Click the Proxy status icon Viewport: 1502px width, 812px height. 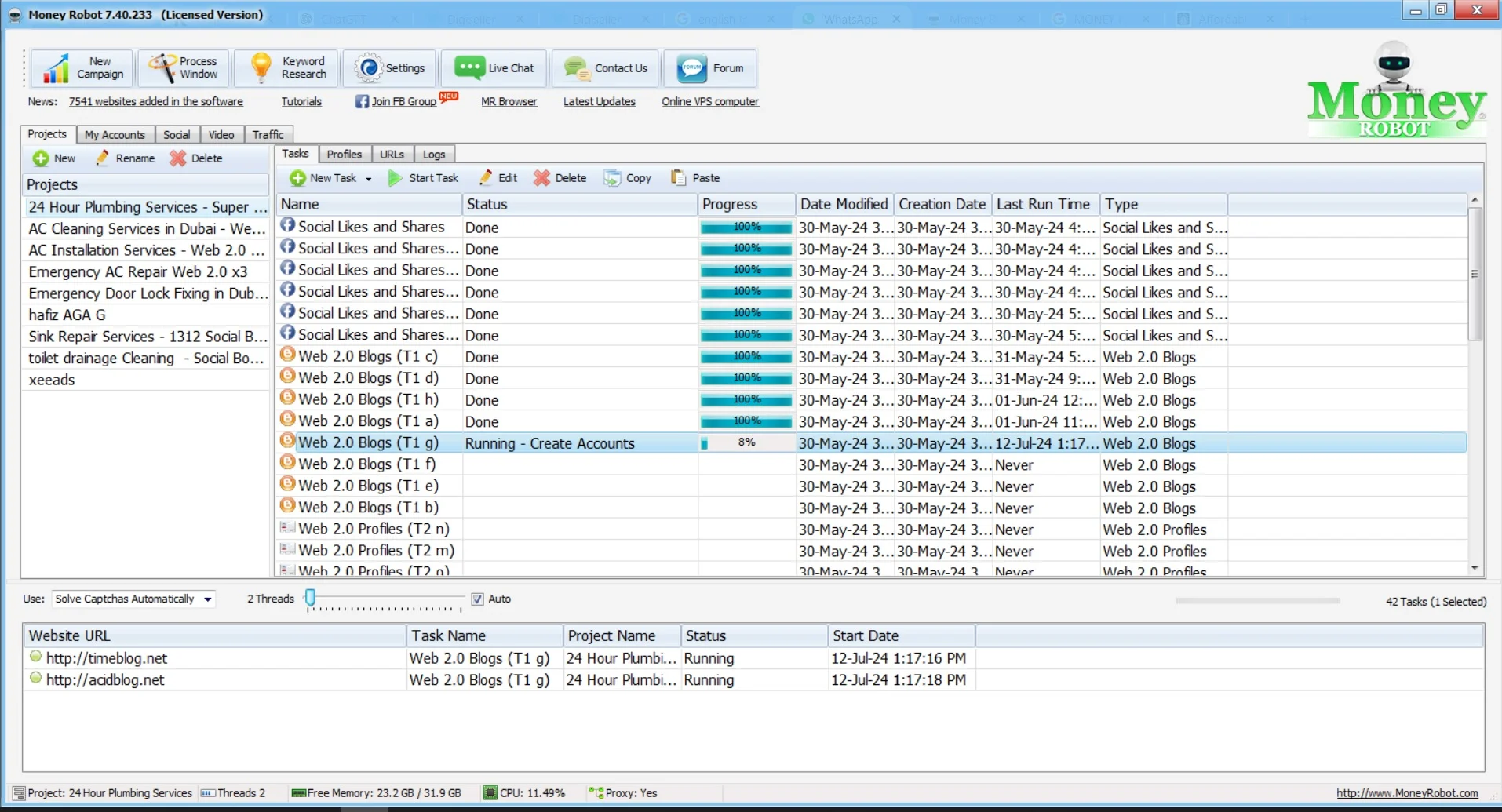click(x=596, y=793)
